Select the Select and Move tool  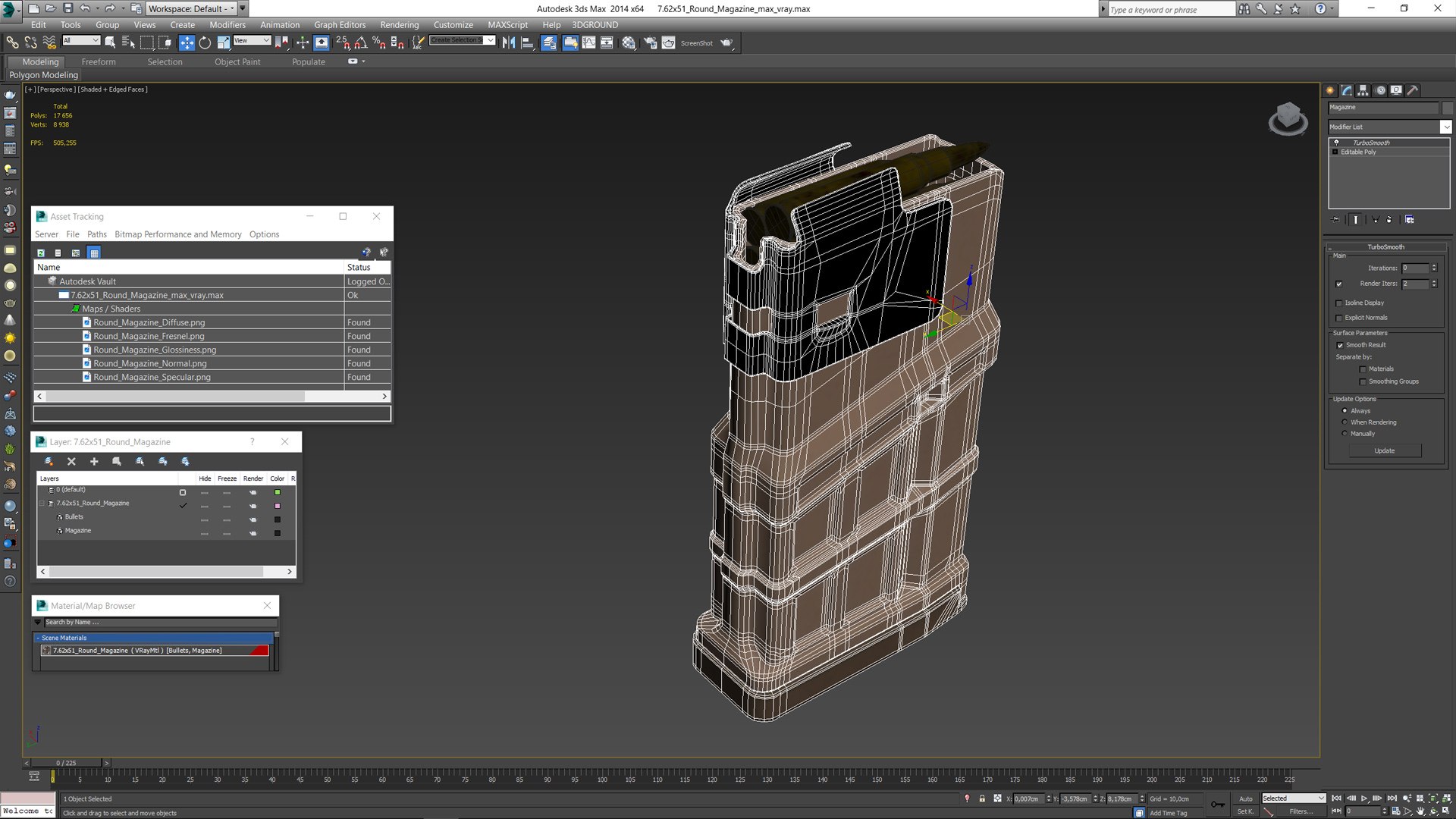(x=187, y=43)
